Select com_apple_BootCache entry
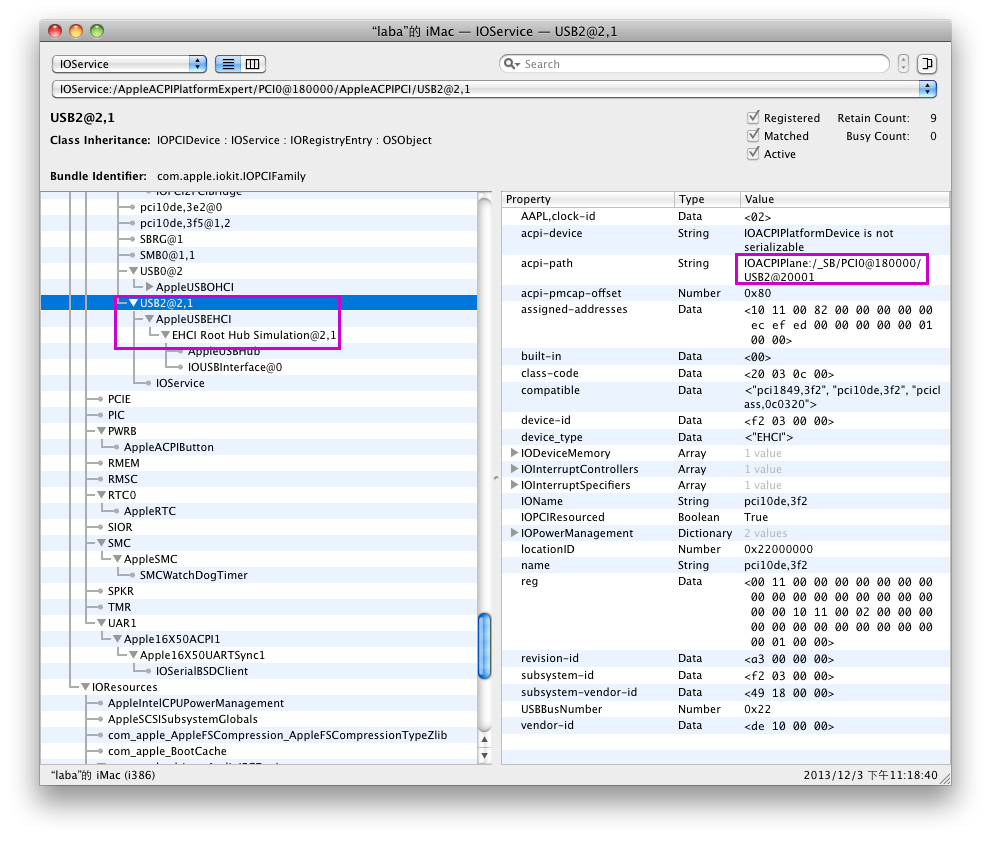The height and width of the screenshot is (845, 991). (x=167, y=751)
